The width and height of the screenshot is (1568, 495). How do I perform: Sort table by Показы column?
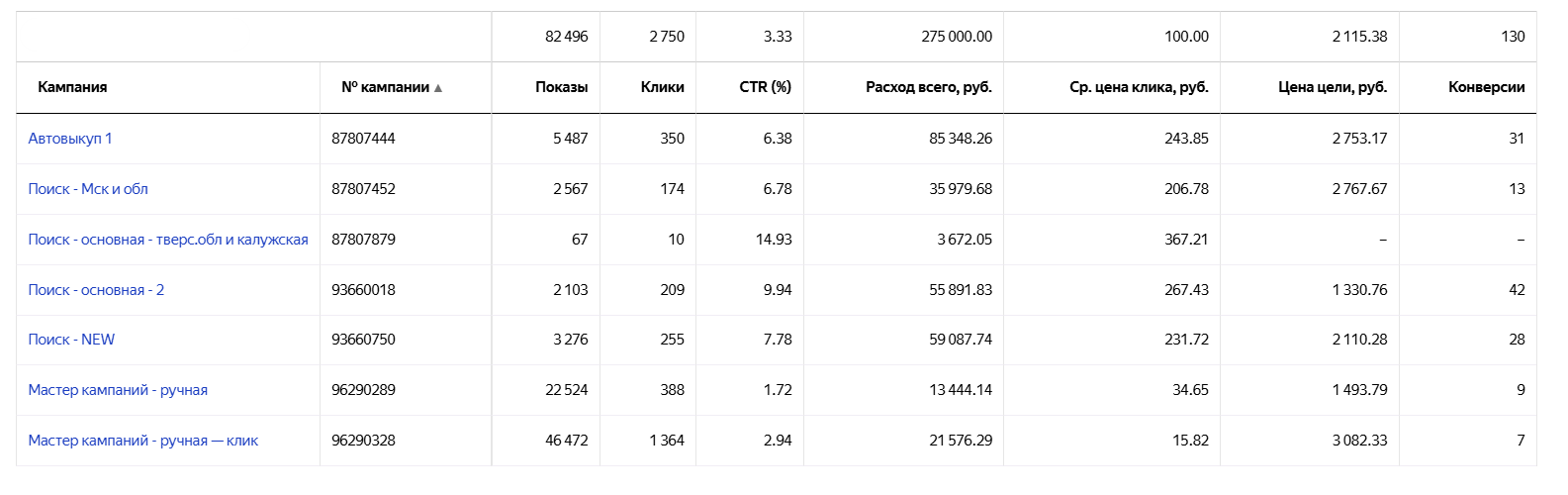coord(561,87)
